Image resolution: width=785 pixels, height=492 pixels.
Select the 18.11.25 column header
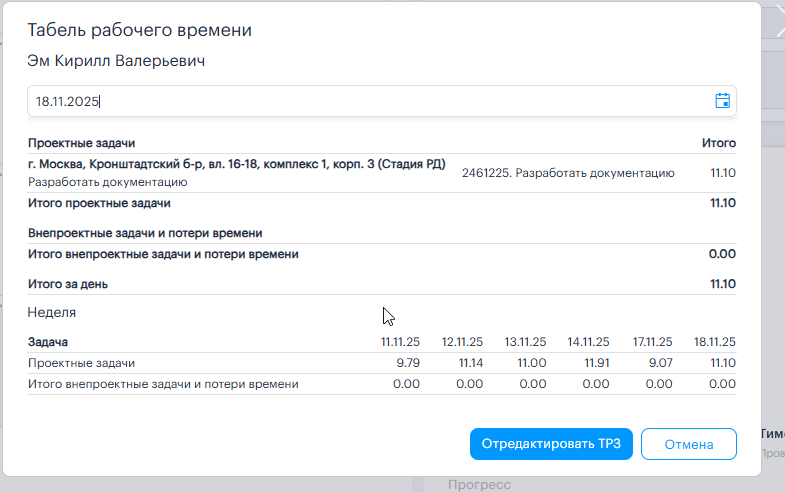715,342
